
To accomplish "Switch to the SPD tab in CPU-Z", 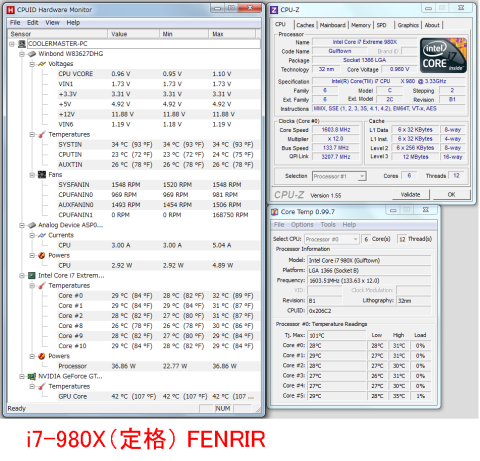I will (x=381, y=25).
